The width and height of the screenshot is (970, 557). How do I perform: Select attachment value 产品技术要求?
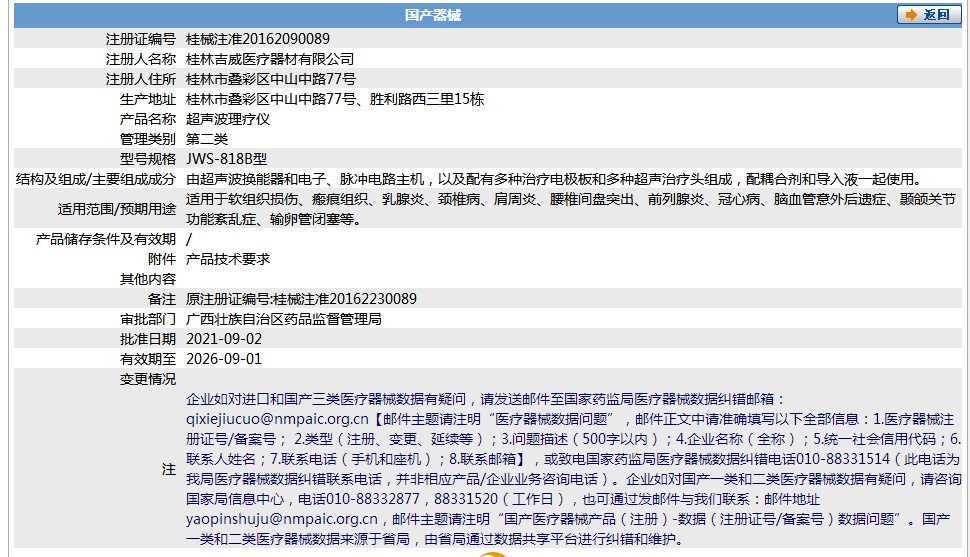click(228, 259)
